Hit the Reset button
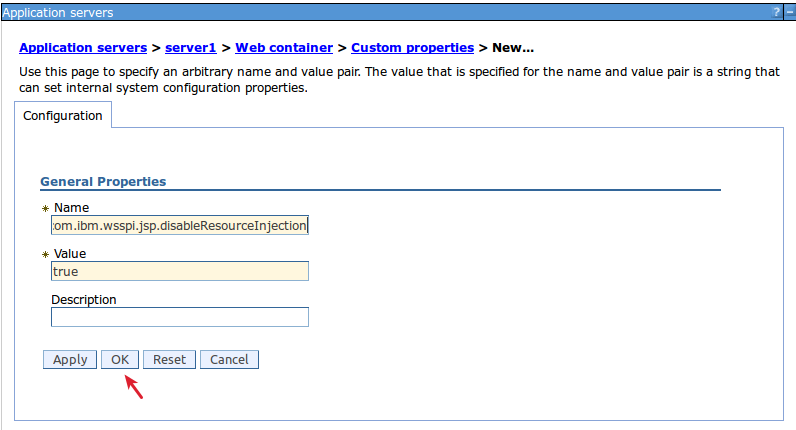The image size is (796, 430). 169,360
